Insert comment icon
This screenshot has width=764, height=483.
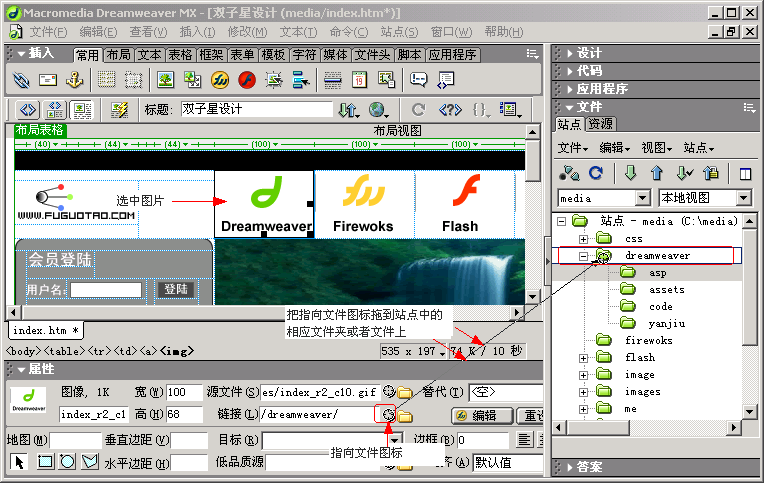point(419,79)
